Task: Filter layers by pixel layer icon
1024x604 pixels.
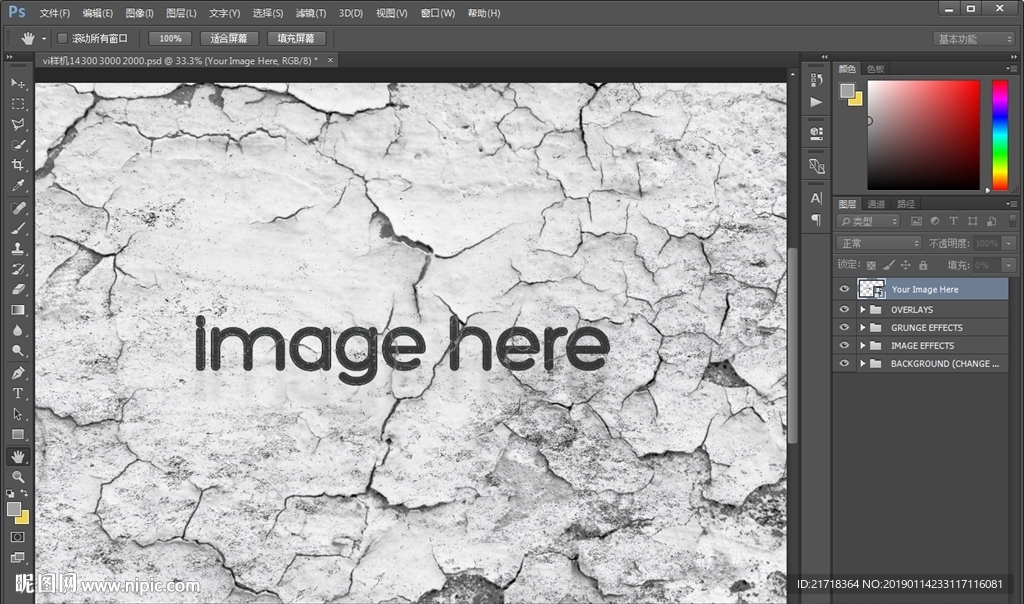Action: (x=916, y=221)
